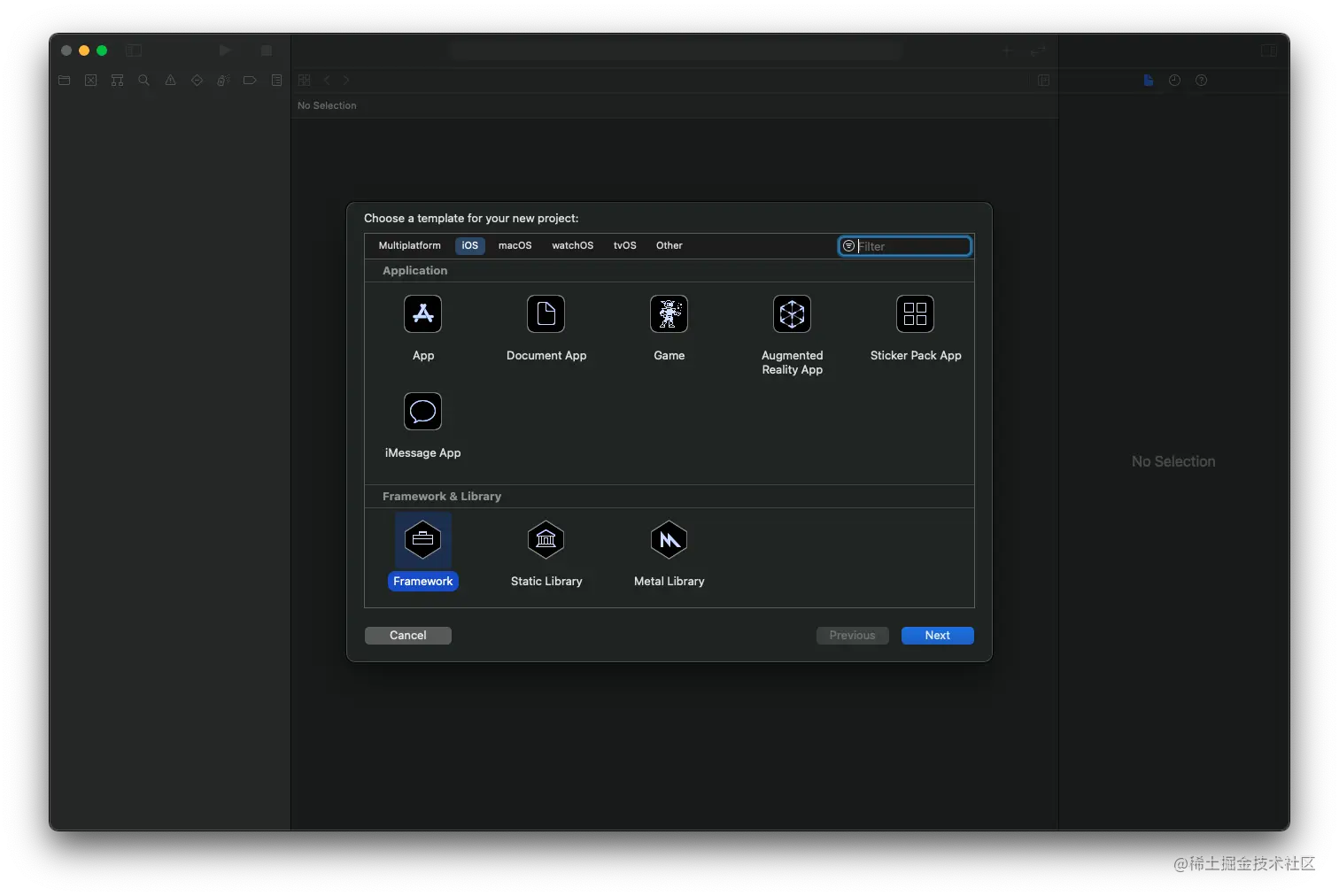1339x896 pixels.
Task: Switch to the tvOS tab
Action: 624,245
